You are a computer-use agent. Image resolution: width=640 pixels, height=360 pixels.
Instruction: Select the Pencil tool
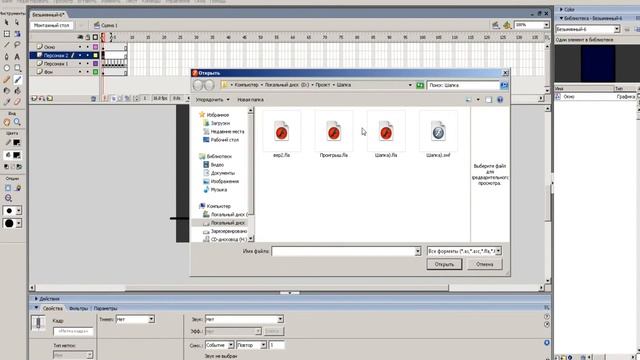pyautogui.click(x=7, y=80)
